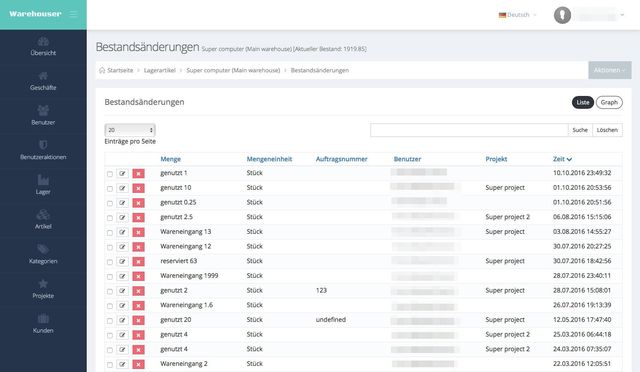Screen dimensions: 640x372
Task: Sort by Benutzer column header
Action: pos(407,159)
